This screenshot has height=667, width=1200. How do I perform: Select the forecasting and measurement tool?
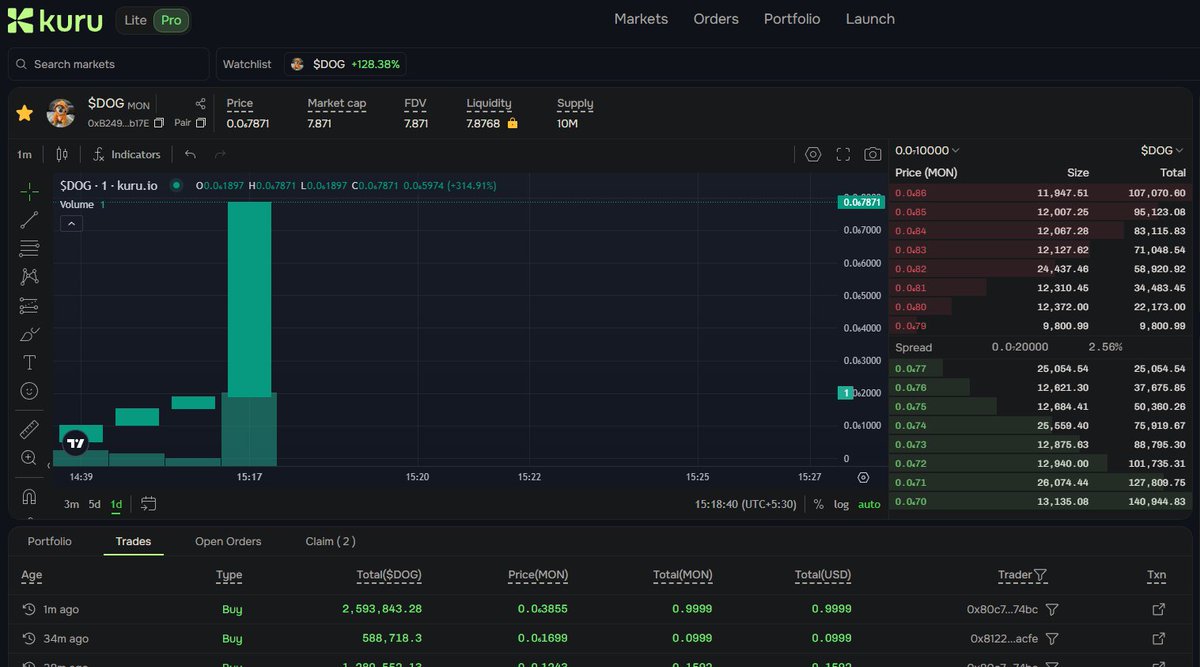pyautogui.click(x=29, y=306)
